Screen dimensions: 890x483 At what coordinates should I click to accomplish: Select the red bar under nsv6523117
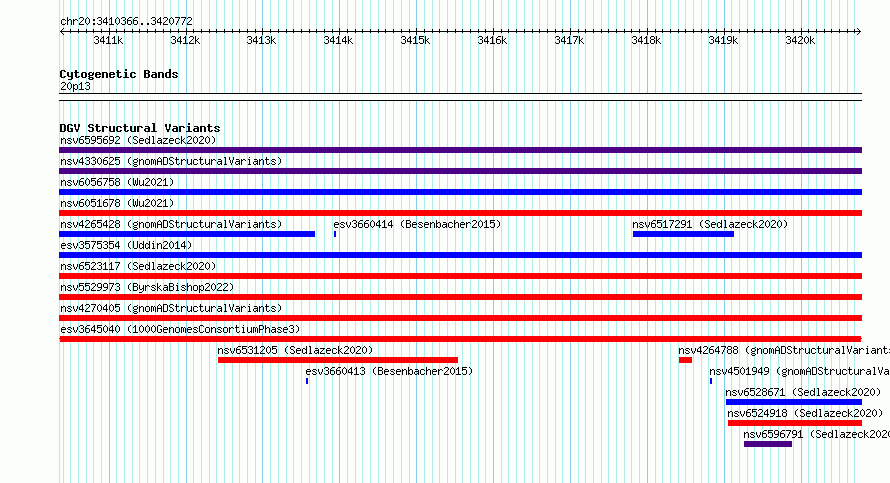(460, 276)
